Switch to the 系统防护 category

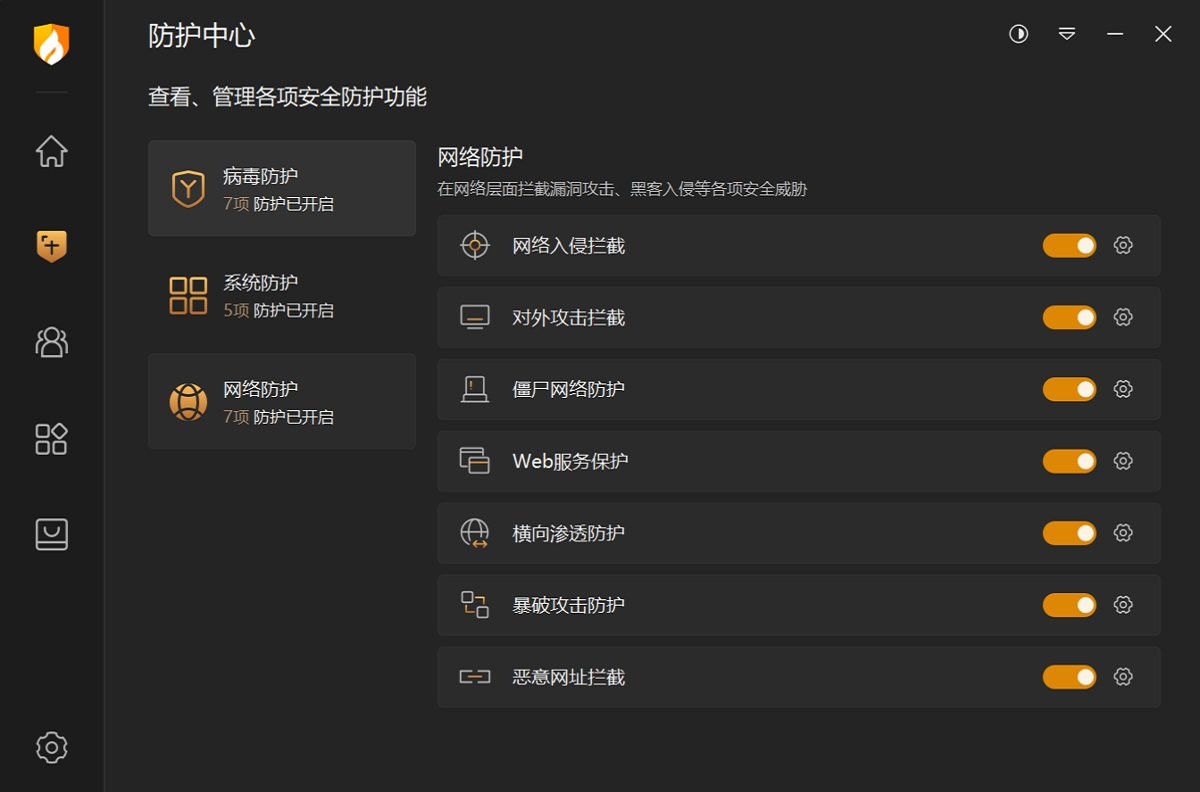[282, 295]
